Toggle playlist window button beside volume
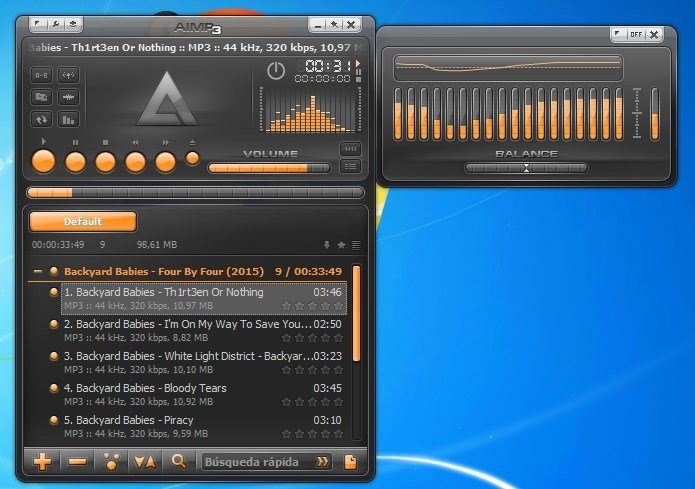This screenshot has width=695, height=489. point(350,167)
